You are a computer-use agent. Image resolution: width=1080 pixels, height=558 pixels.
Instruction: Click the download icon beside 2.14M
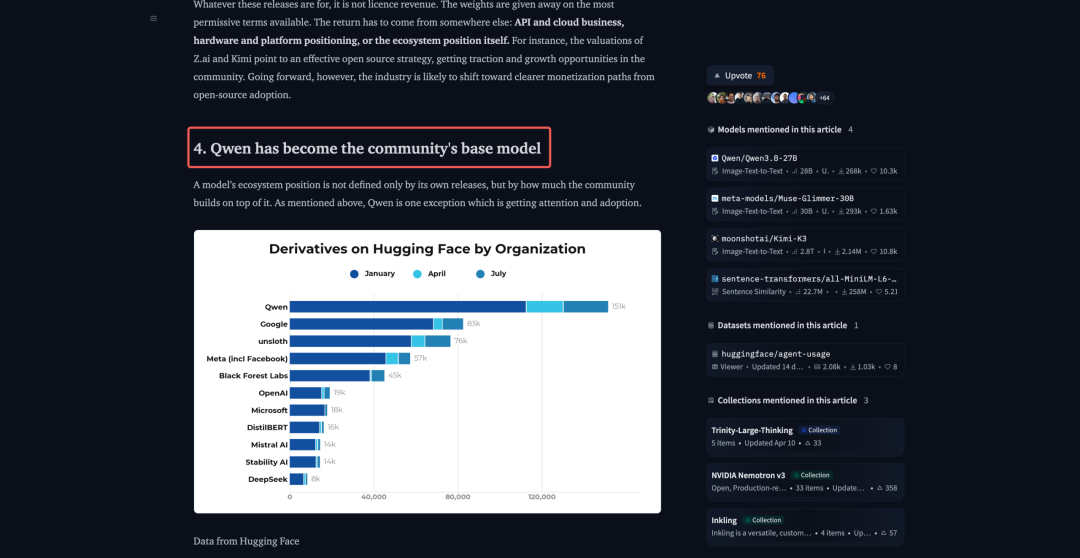coord(838,251)
